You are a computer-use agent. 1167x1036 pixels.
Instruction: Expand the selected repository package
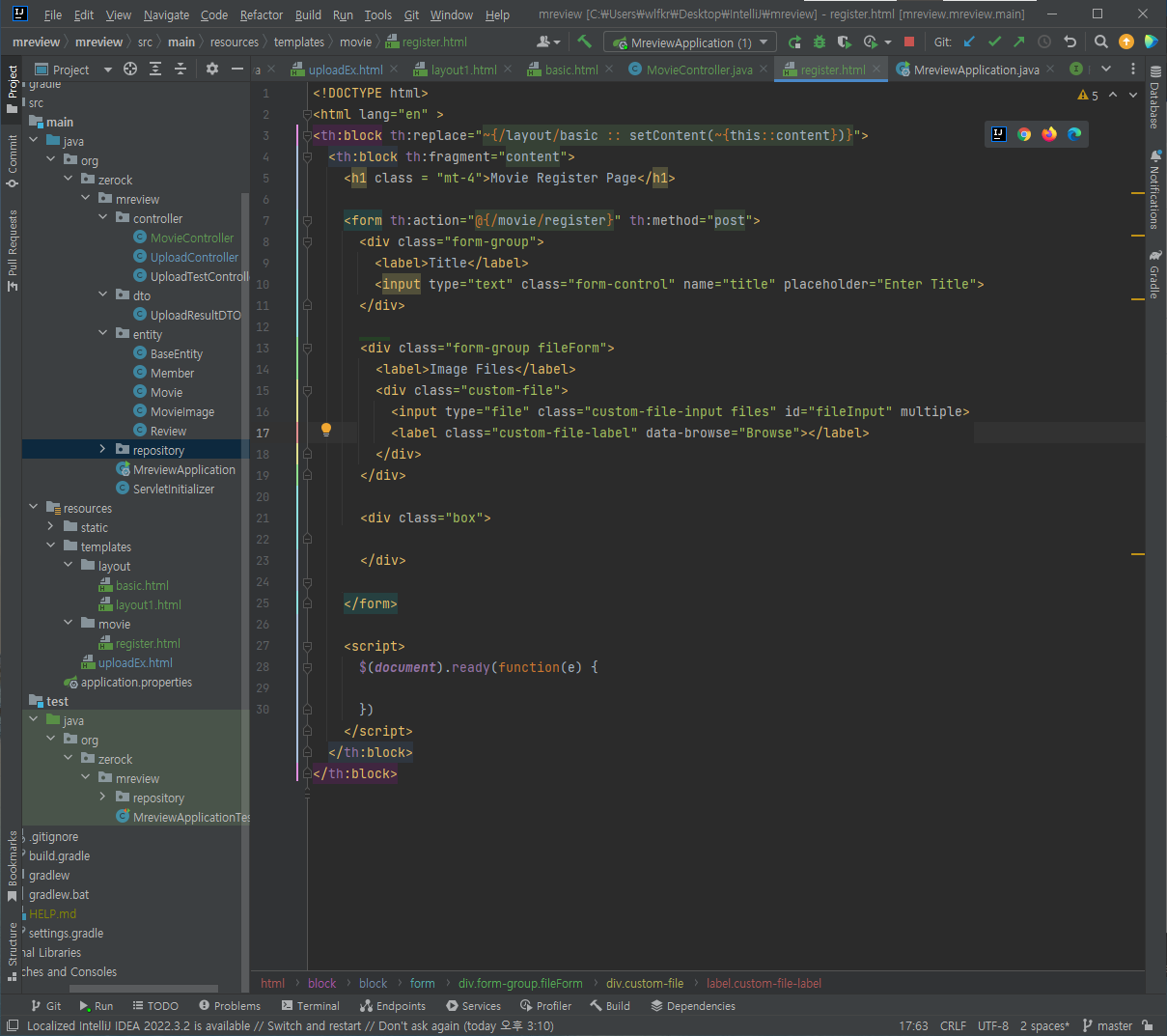[103, 450]
